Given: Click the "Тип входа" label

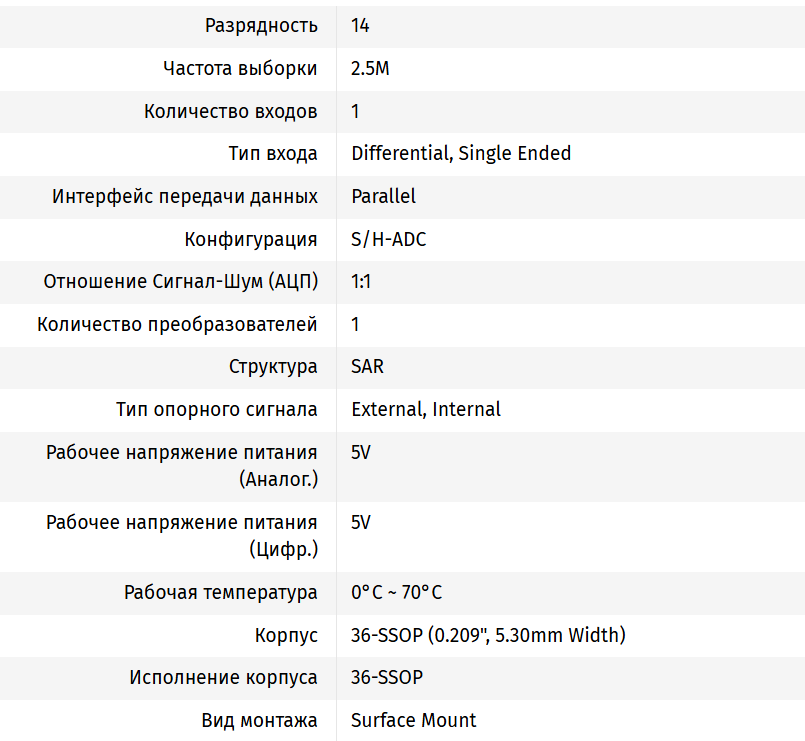Looking at the screenshot, I should tap(273, 154).
